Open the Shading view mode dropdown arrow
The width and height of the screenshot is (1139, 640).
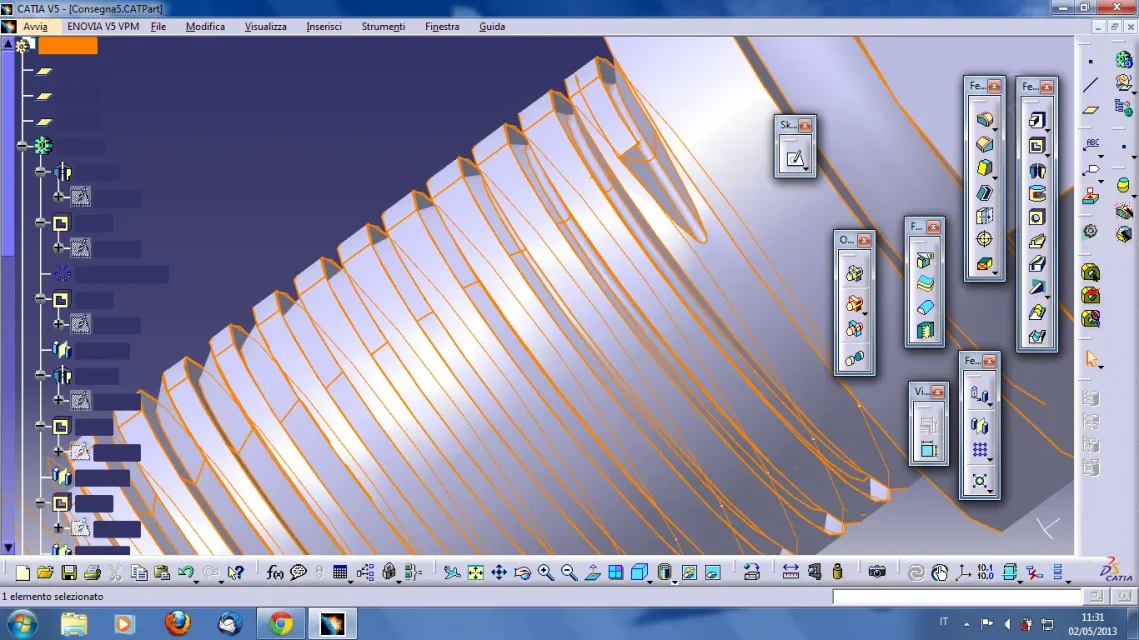[674, 582]
